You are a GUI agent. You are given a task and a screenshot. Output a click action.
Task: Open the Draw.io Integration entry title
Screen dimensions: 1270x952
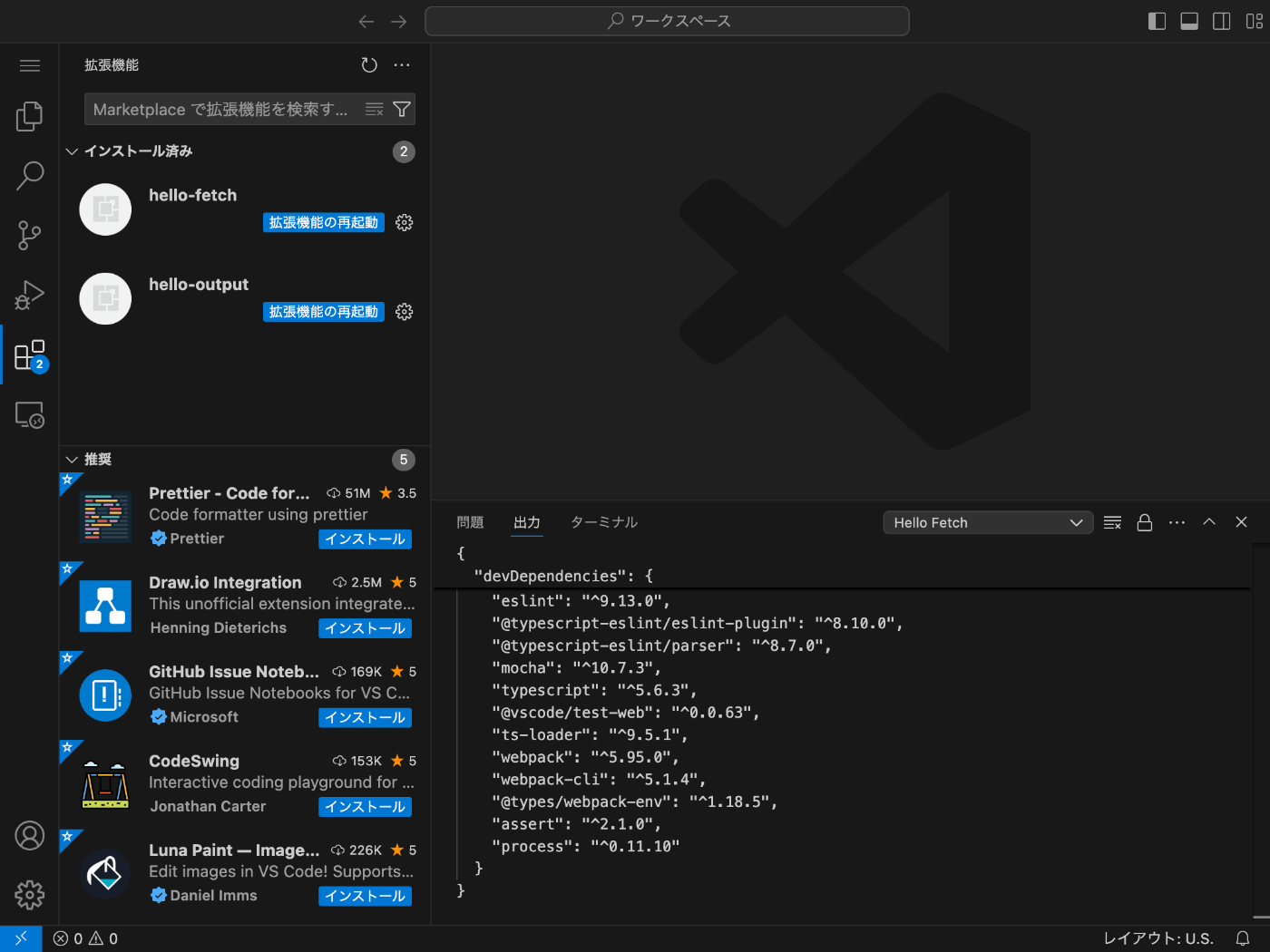(x=225, y=582)
